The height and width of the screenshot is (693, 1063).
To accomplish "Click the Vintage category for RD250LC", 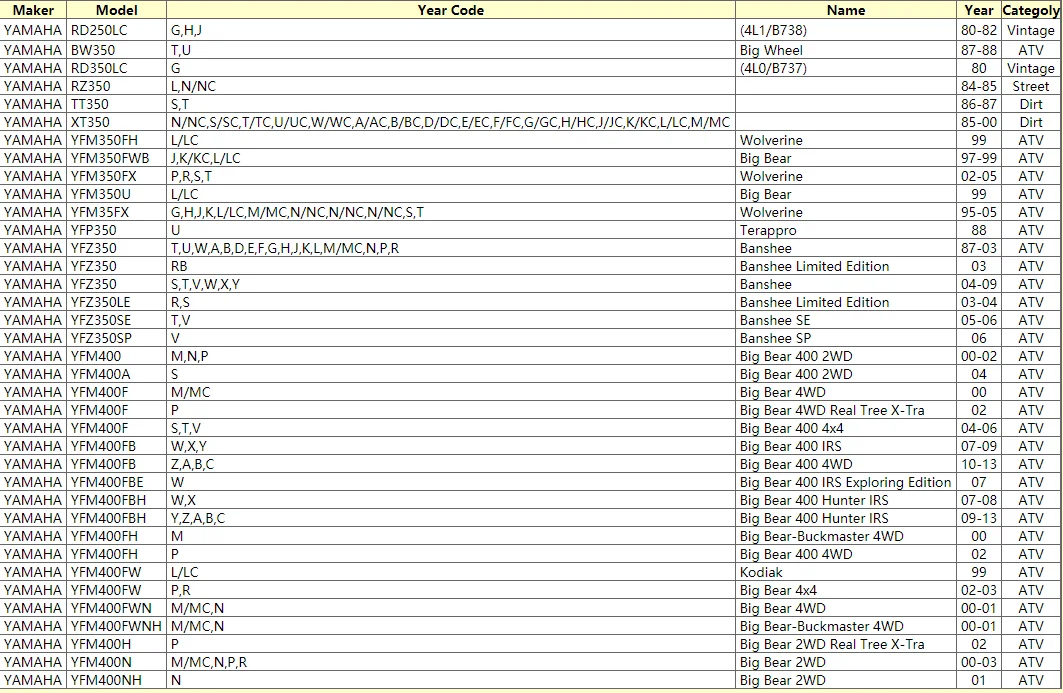I will point(1030,31).
